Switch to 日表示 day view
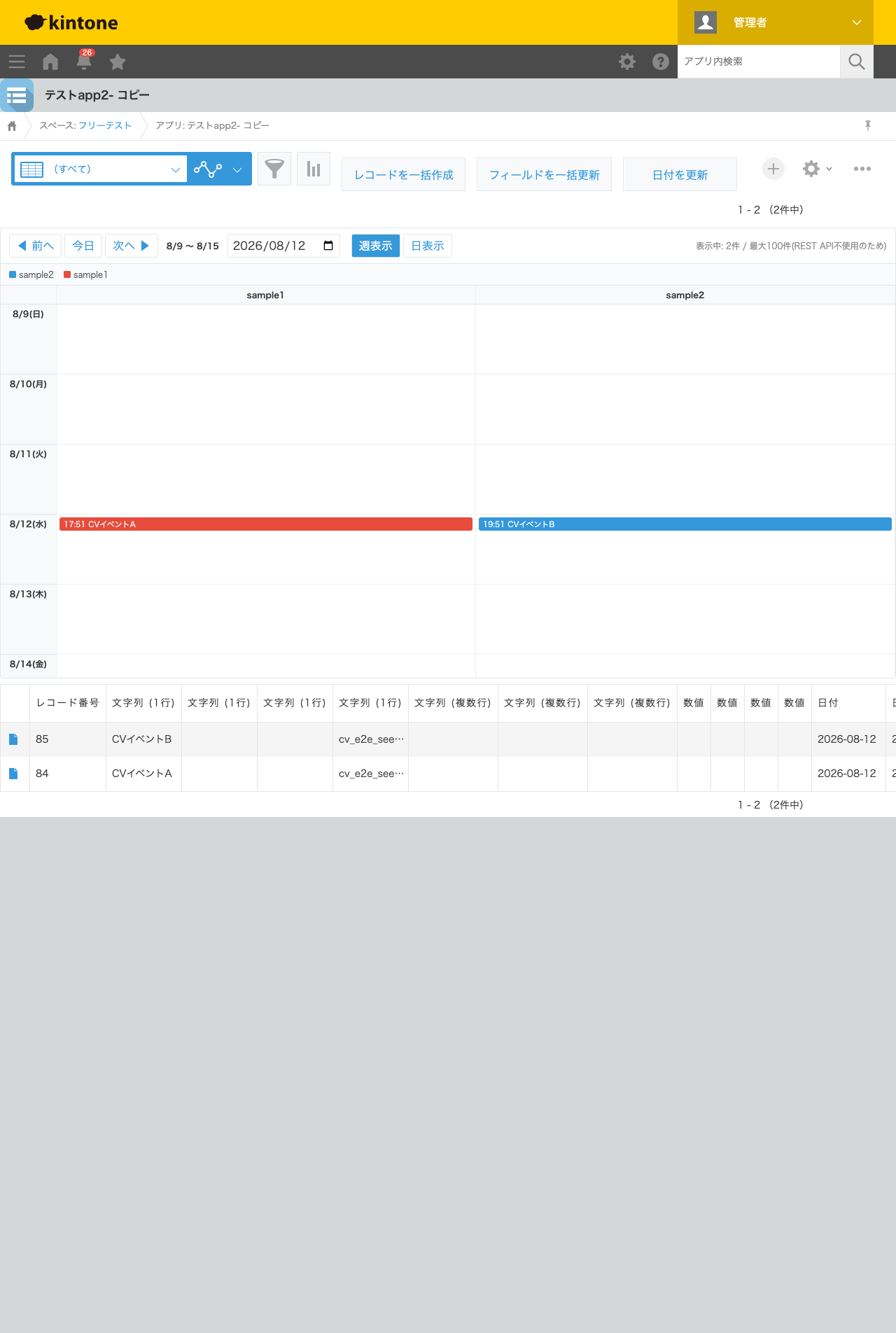 [x=428, y=246]
